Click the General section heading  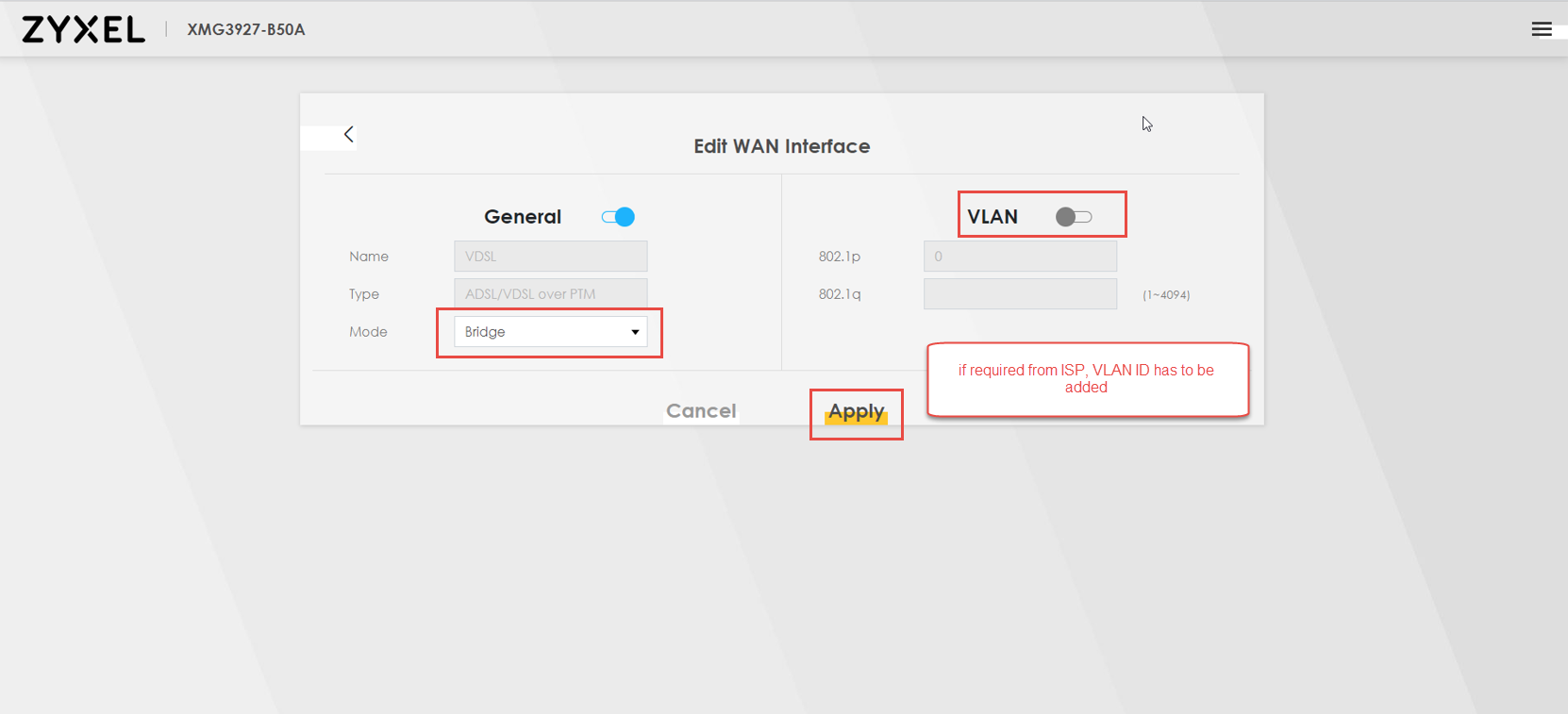[523, 217]
